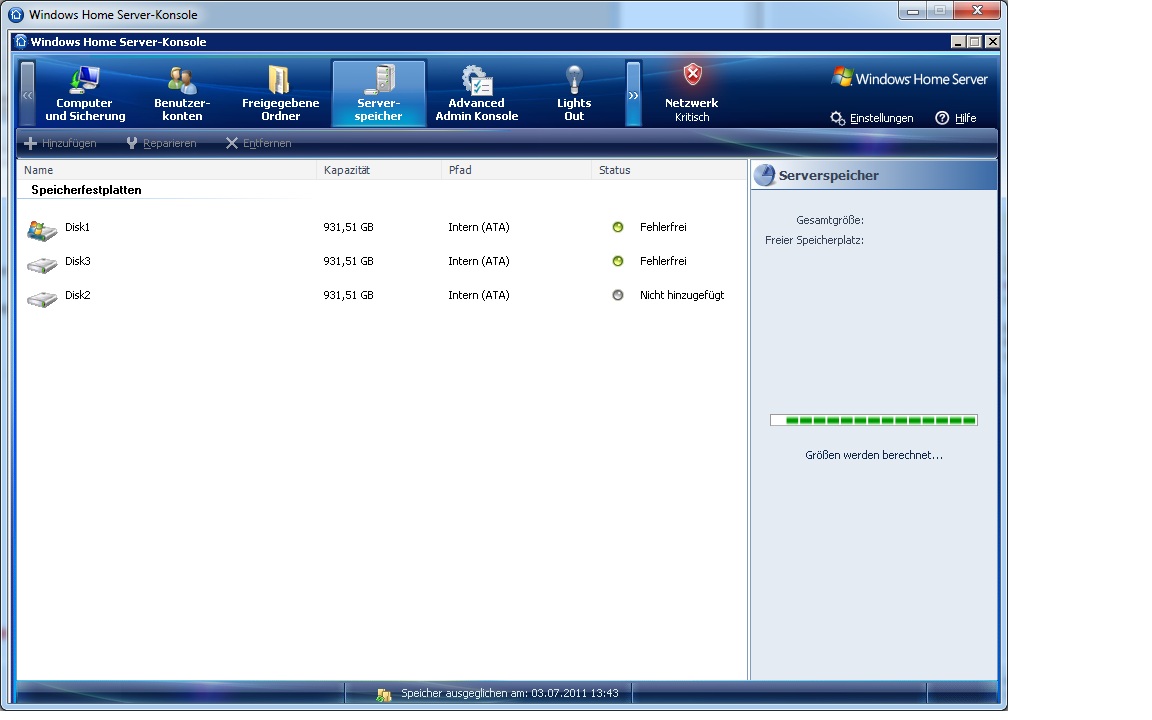Sort by the Pfad column header
This screenshot has height=720, width=1152.
tap(516, 170)
